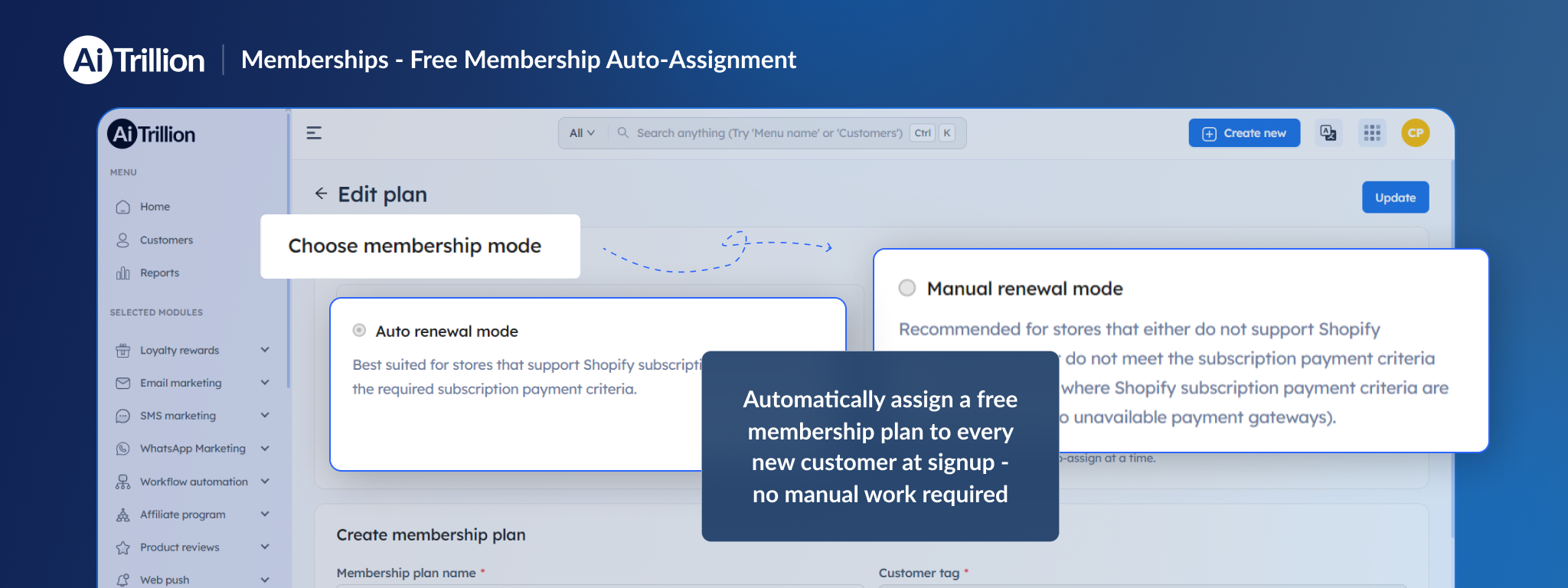Open the CP profile avatar
This screenshot has height=588, width=1568.
[x=1416, y=132]
